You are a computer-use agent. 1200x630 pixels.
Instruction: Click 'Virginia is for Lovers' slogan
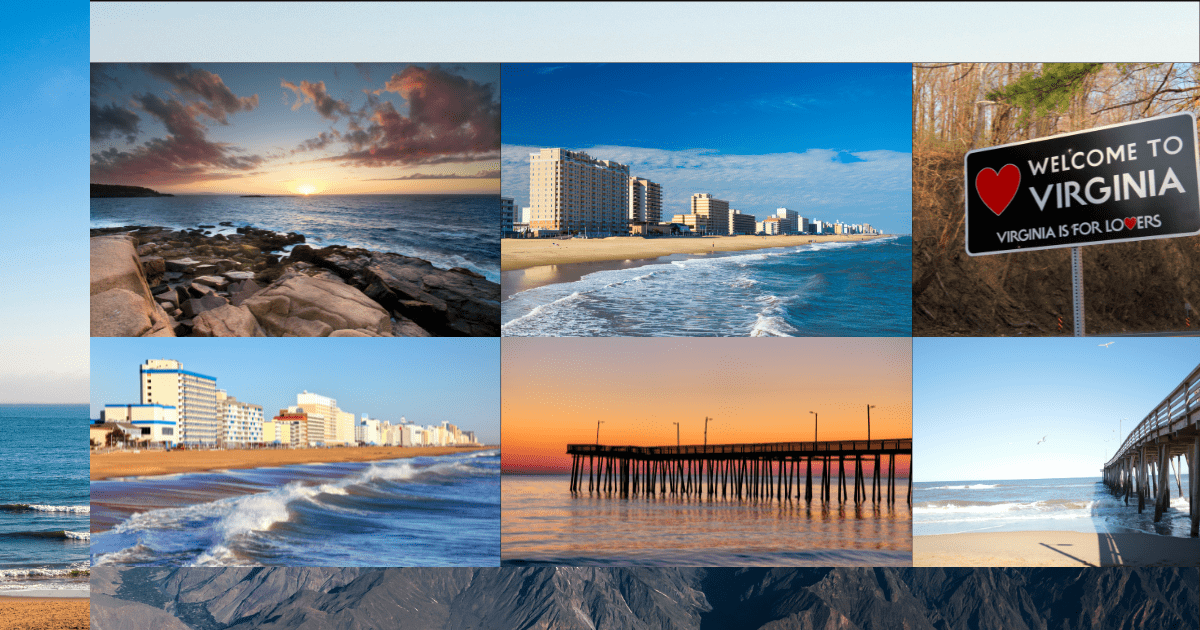click(x=1078, y=228)
